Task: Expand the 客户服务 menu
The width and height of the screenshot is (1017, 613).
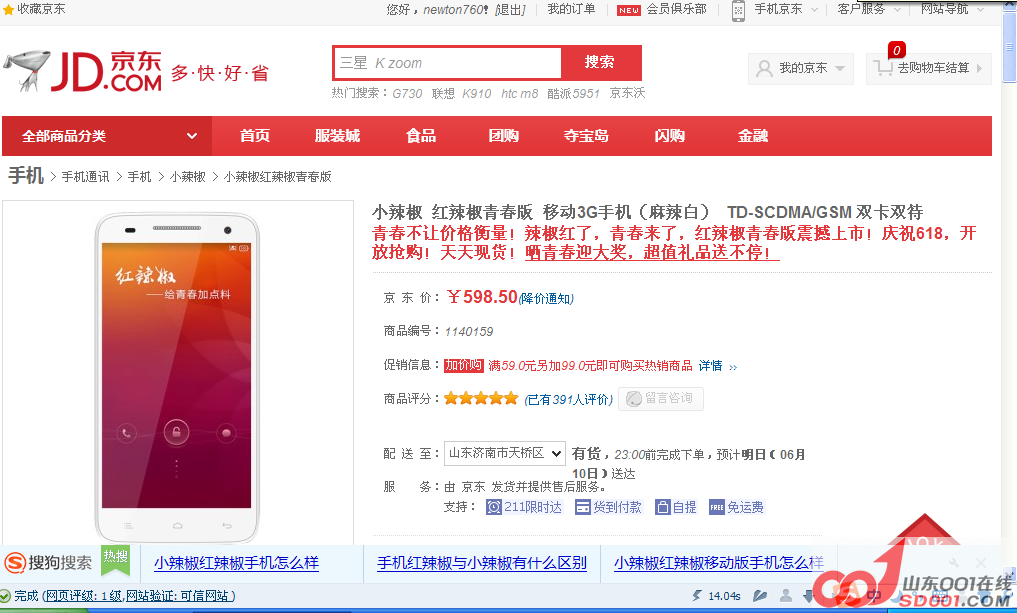Action: coord(867,9)
